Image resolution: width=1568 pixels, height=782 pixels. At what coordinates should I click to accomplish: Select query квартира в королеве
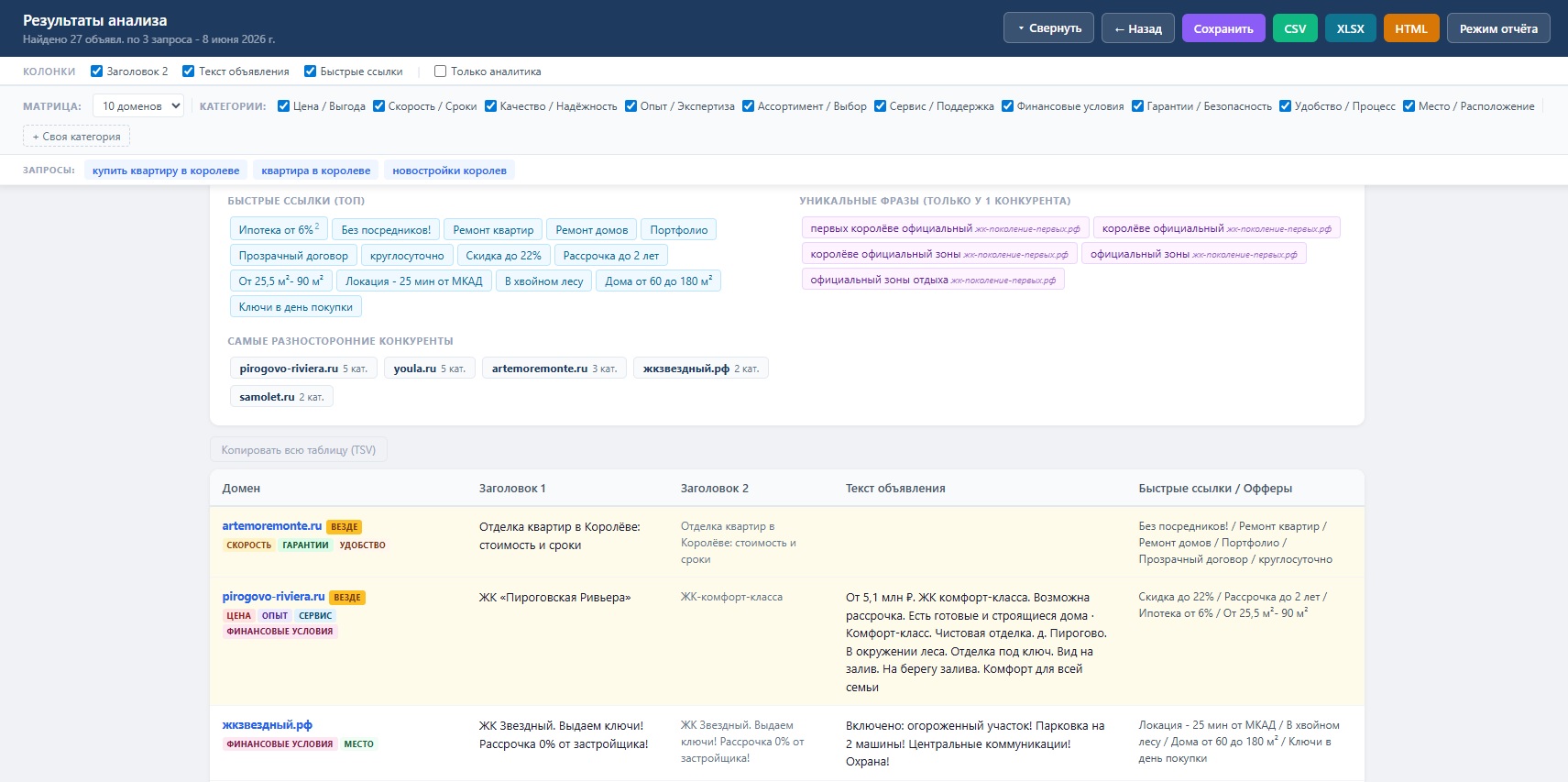click(316, 171)
